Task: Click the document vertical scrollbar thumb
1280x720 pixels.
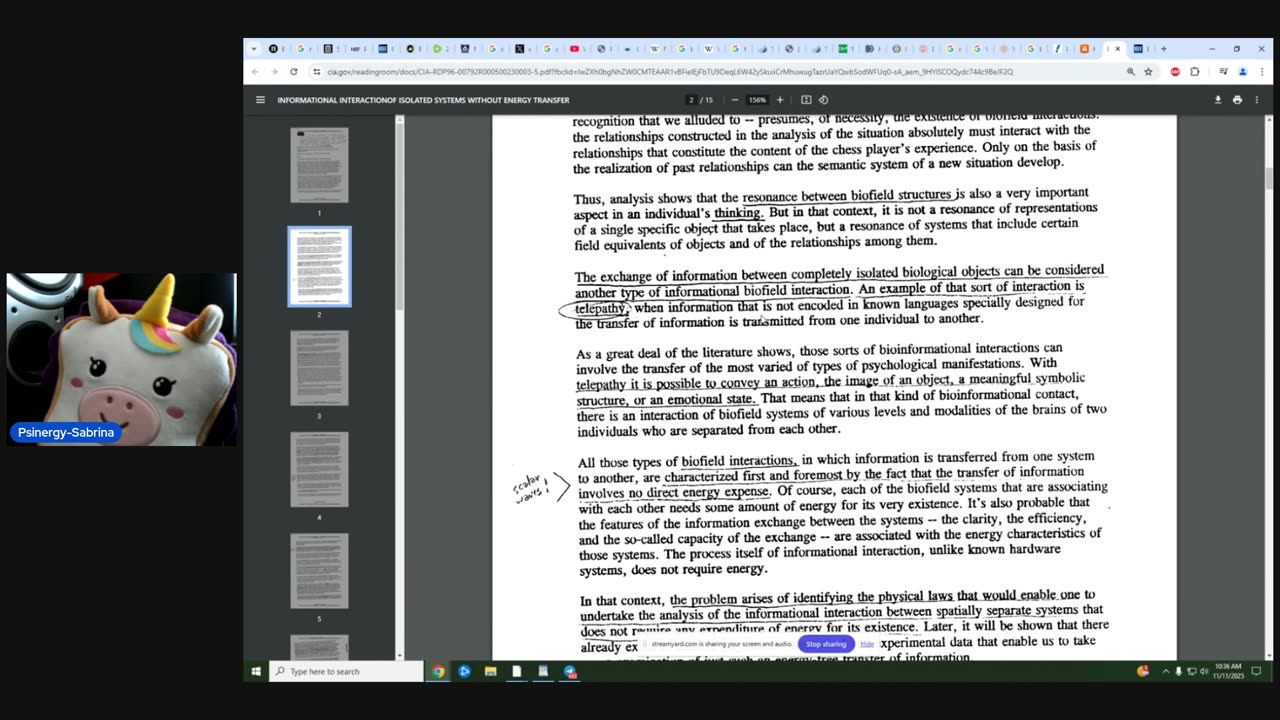Action: click(1268, 178)
